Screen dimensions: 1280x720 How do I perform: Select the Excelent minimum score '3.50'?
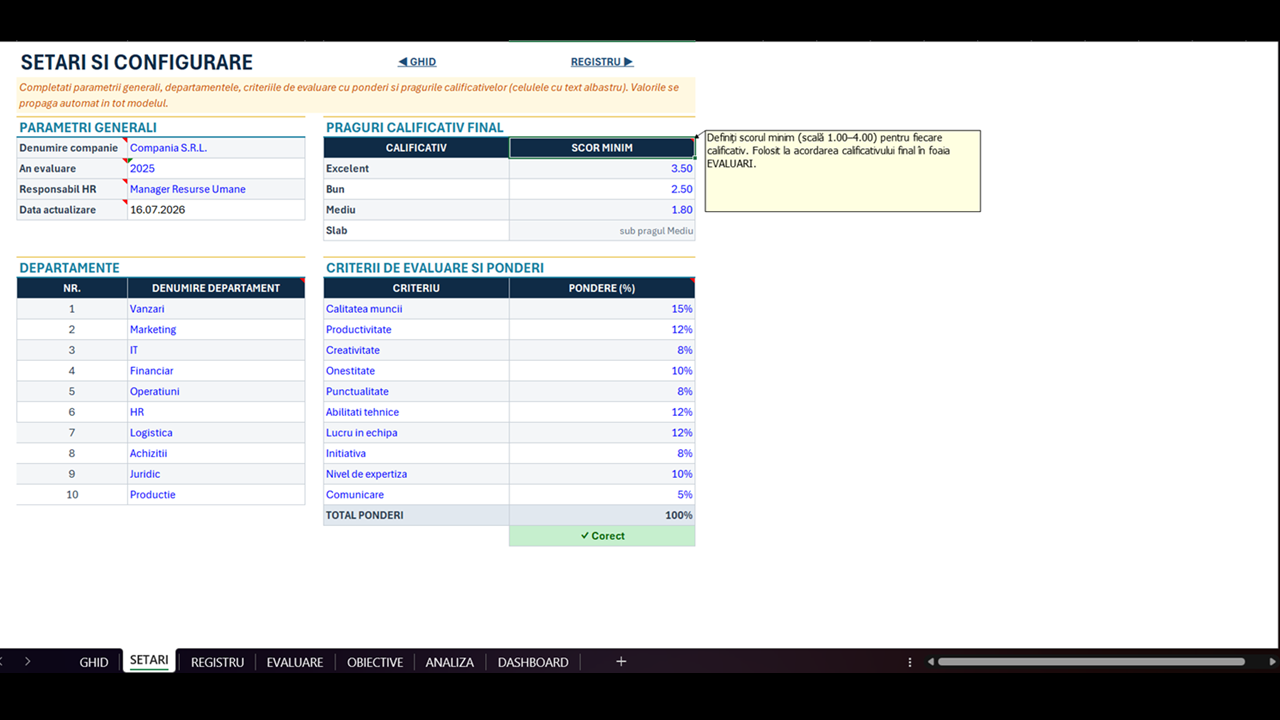pyautogui.click(x=602, y=169)
